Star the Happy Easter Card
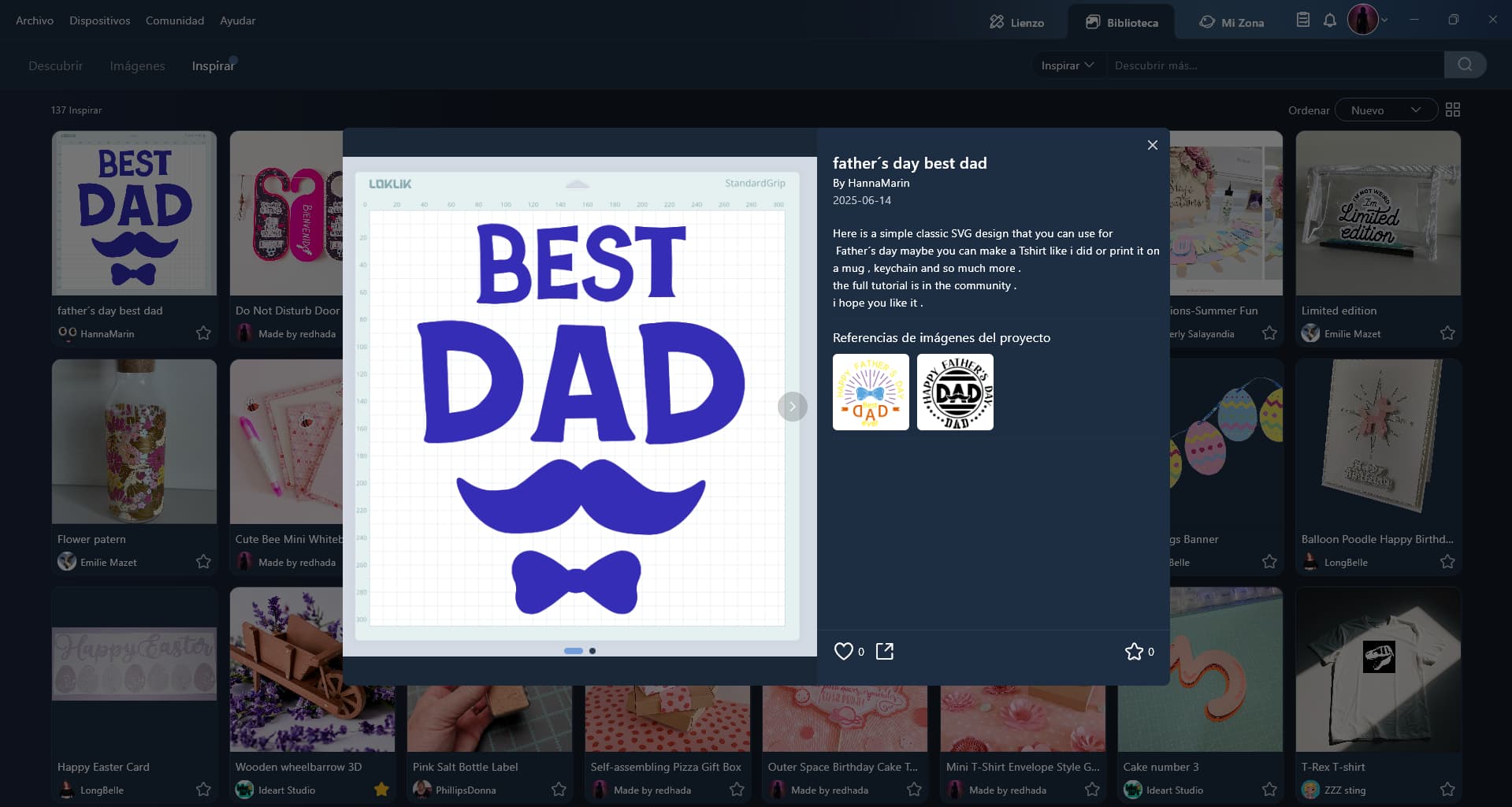Viewport: 1512px width, 807px height. click(203, 789)
